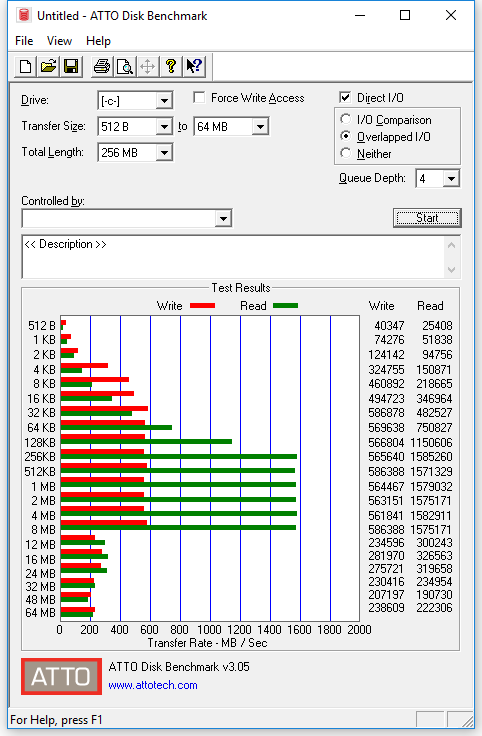This screenshot has height=736, width=482.
Task: Open the Help menu
Action: [98, 41]
